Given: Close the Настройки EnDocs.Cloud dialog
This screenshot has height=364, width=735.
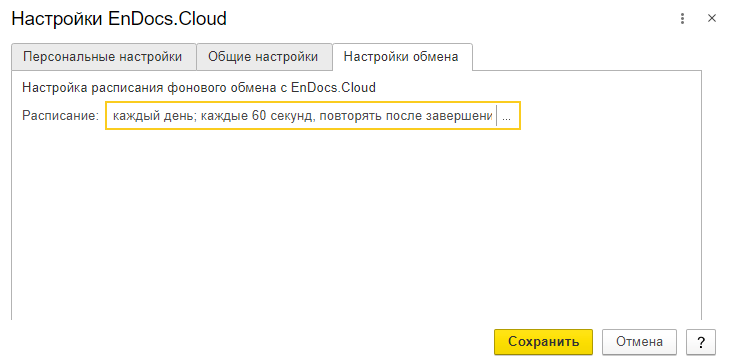Looking at the screenshot, I should (x=712, y=19).
